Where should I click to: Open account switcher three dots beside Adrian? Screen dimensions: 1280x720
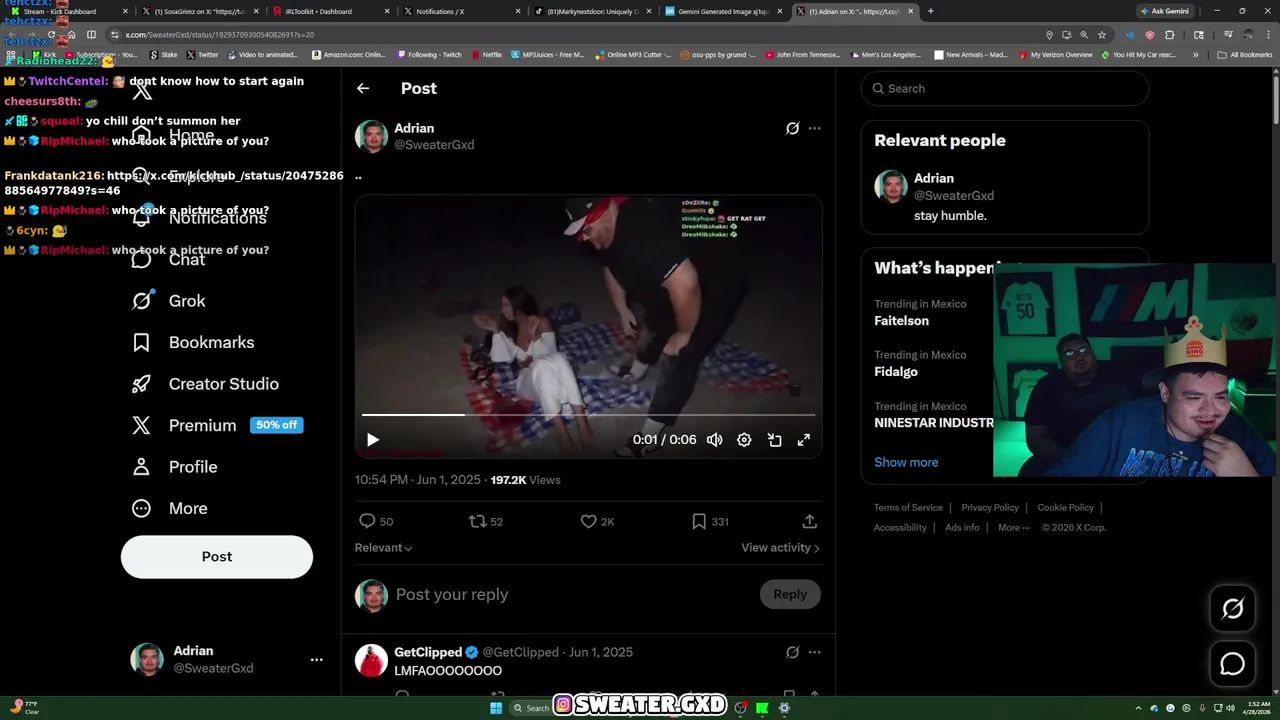[x=316, y=660]
